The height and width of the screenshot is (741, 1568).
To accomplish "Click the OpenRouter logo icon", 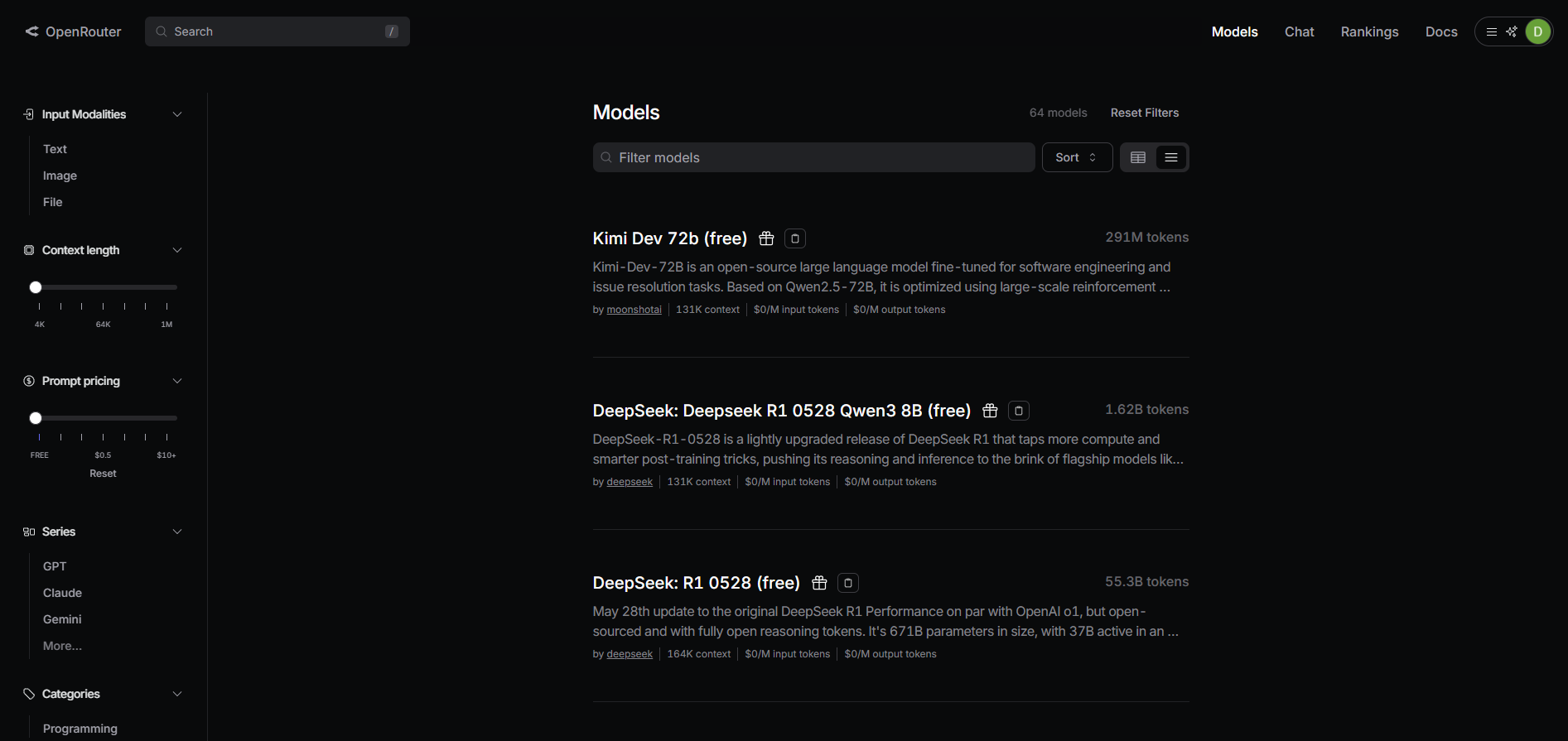I will coord(32,31).
